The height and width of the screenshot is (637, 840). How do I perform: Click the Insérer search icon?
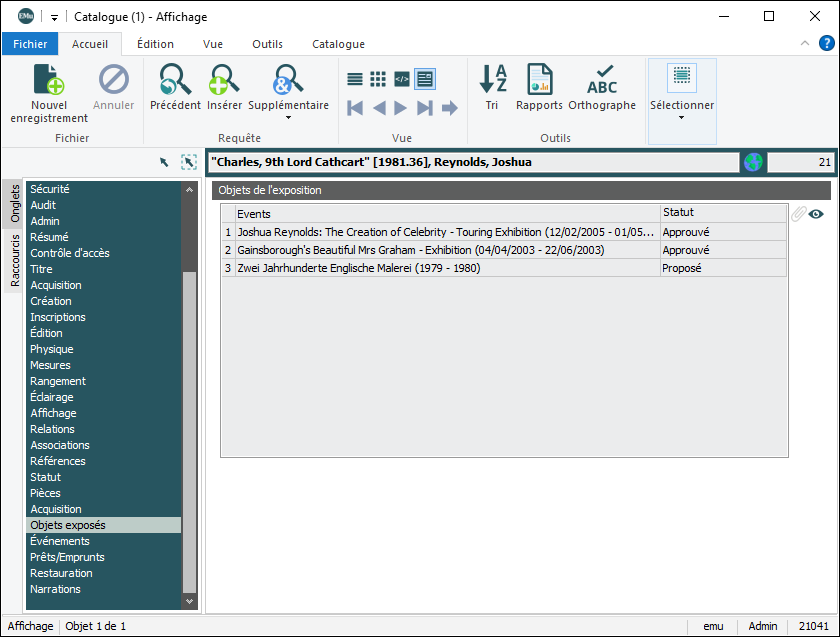click(224, 80)
